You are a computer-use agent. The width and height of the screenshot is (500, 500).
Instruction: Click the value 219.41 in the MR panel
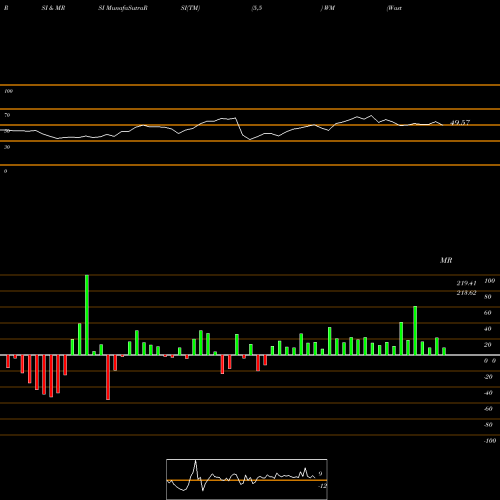pyautogui.click(x=466, y=283)
